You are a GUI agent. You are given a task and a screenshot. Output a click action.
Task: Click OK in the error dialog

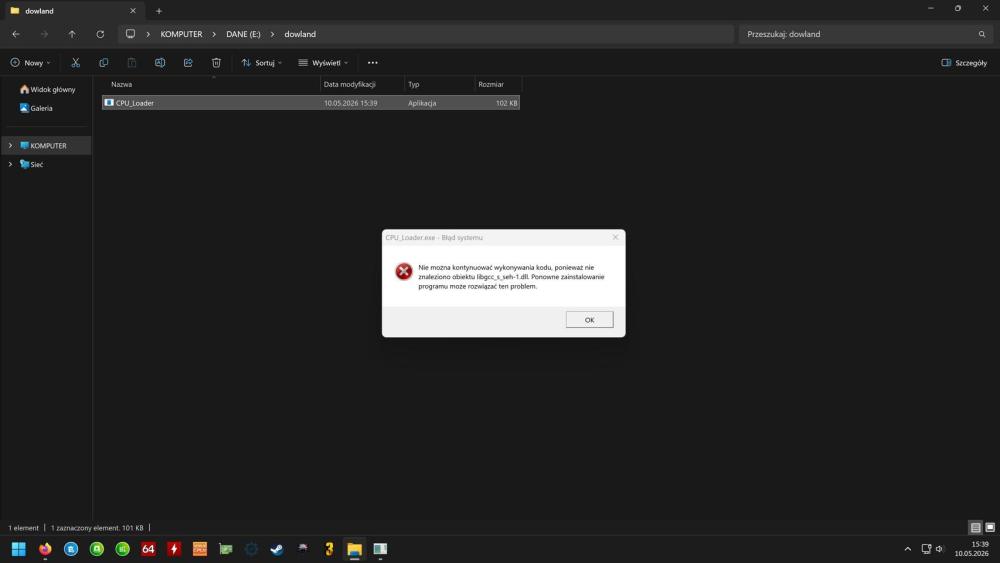click(x=589, y=319)
